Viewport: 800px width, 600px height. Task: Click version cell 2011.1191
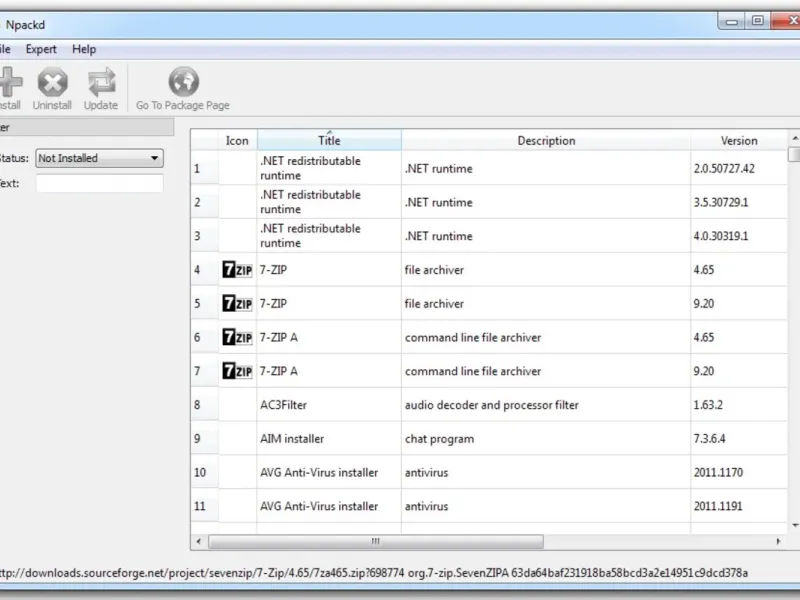tap(739, 506)
